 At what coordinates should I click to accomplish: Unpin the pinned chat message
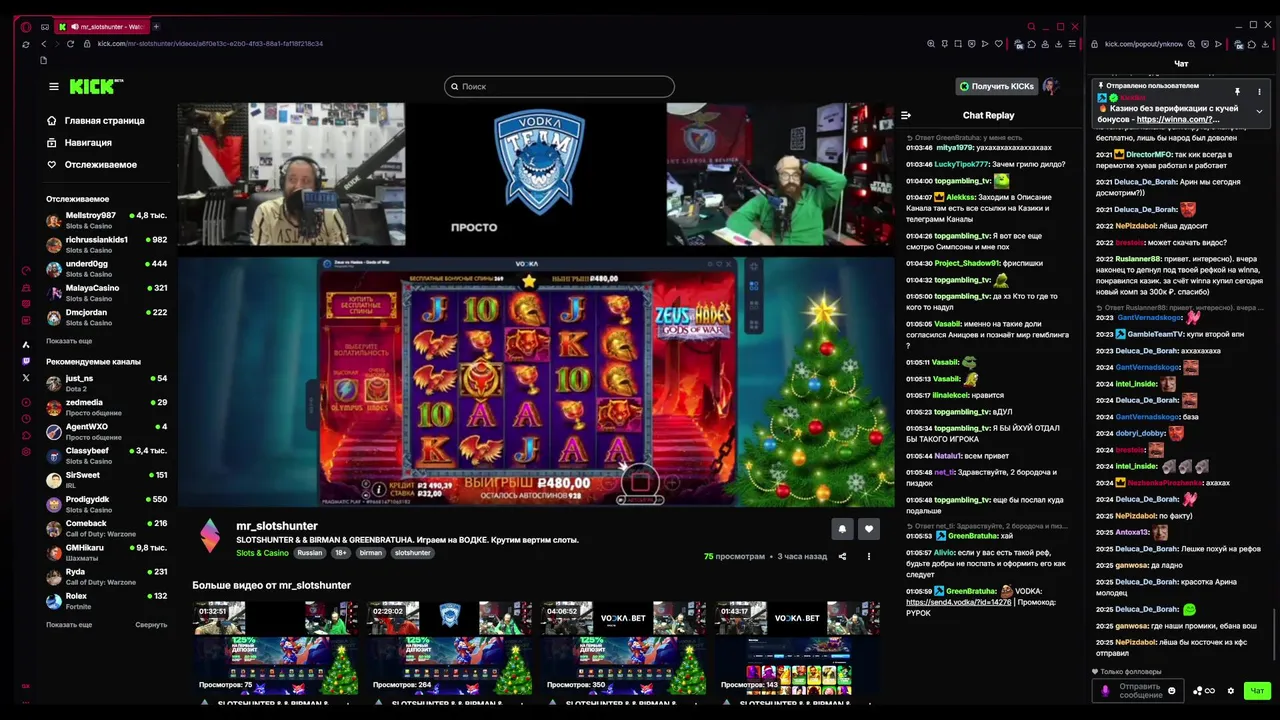coord(1237,92)
